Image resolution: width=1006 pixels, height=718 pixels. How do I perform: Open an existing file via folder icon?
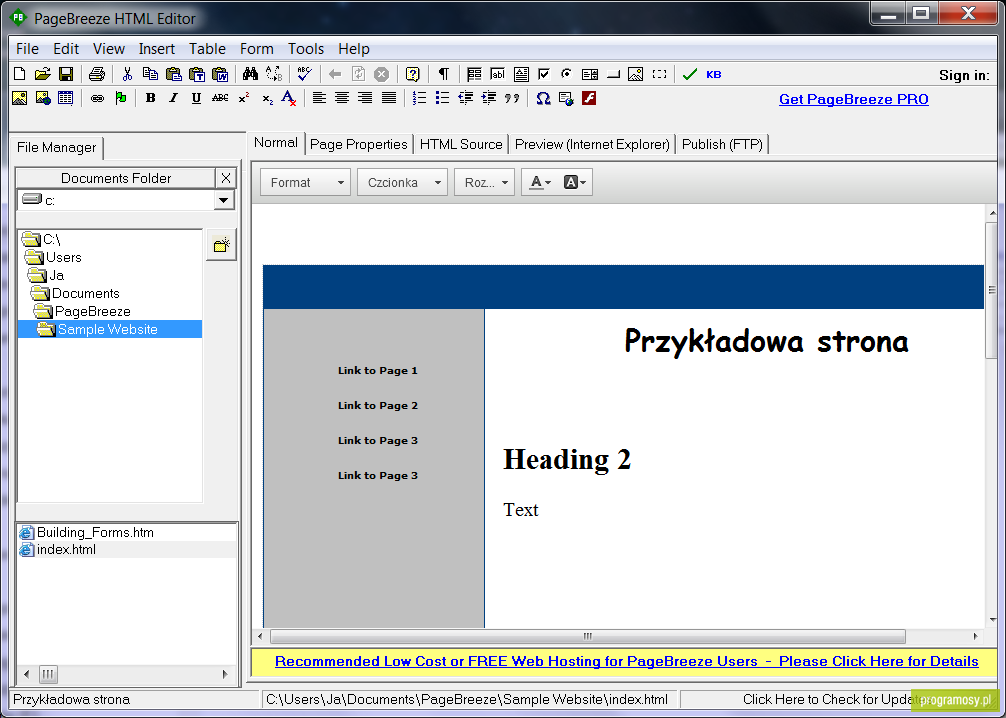pos(42,74)
